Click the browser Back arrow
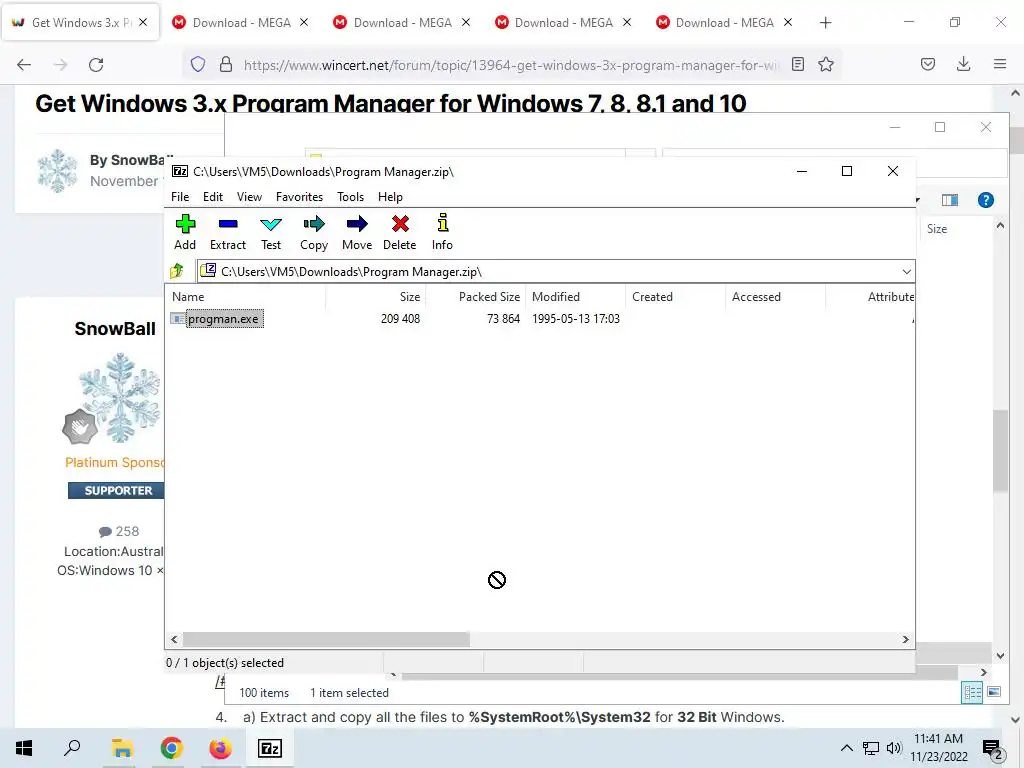This screenshot has height=768, width=1024. (24, 65)
